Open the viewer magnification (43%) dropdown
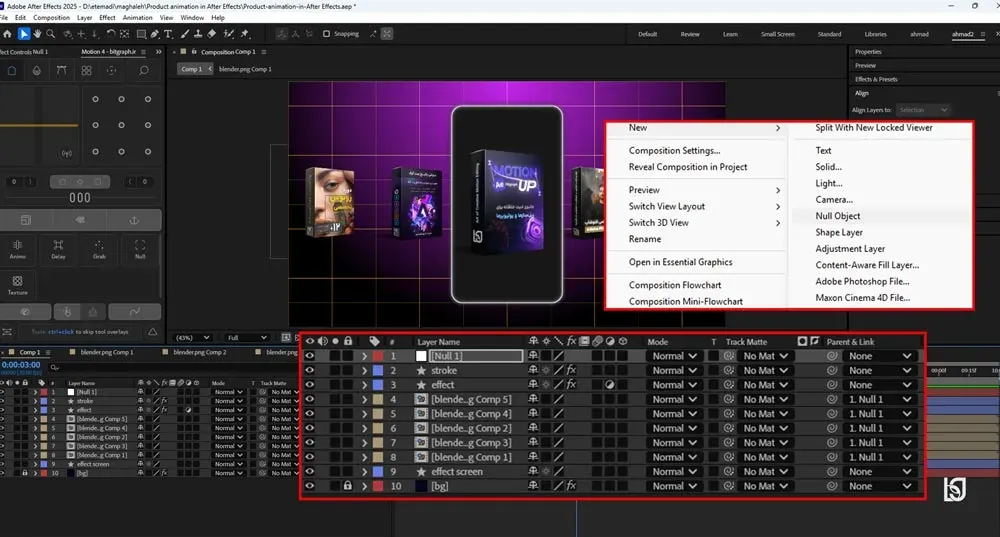The image size is (1000, 537). point(193,337)
